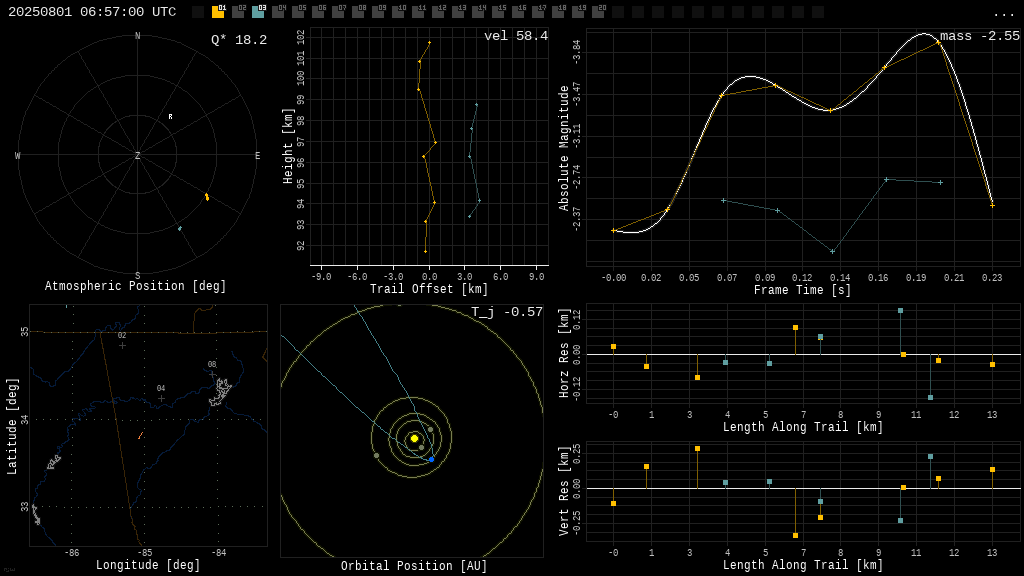Image resolution: width=1024 pixels, height=576 pixels.
Task: Click the blue Earth marker in orbit plot
Action: pyautogui.click(x=432, y=460)
